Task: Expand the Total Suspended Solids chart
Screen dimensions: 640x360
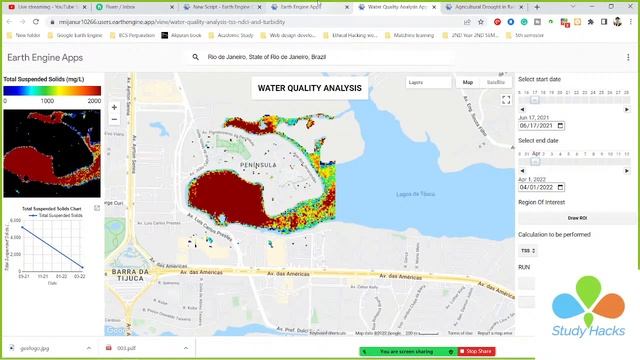Action: pos(97,208)
